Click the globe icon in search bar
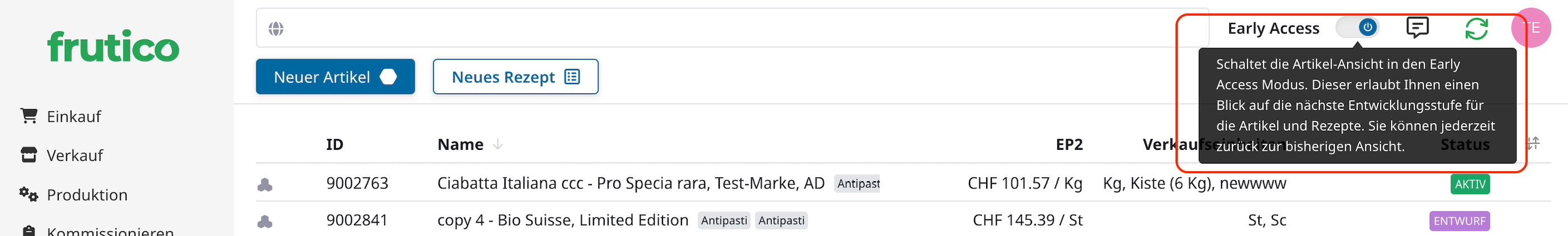Screen dimensions: 1568x236 [x=276, y=29]
